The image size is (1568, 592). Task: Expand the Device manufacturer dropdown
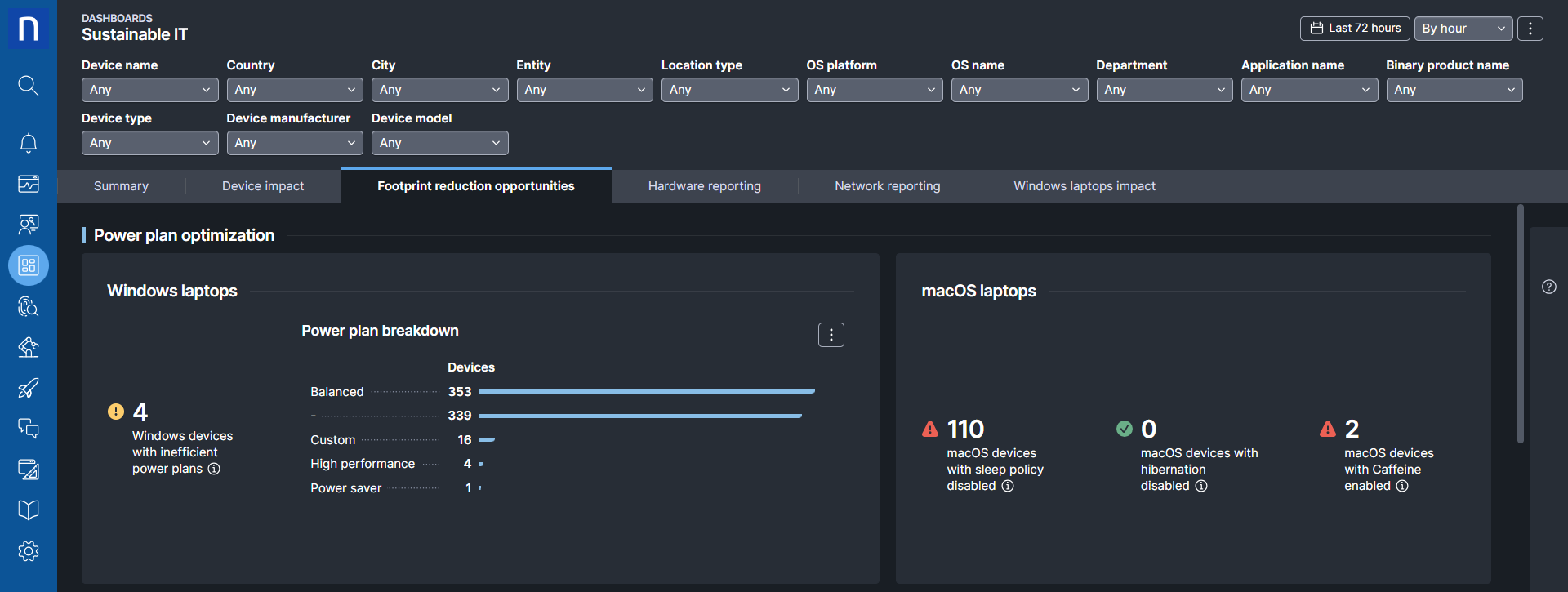click(294, 143)
